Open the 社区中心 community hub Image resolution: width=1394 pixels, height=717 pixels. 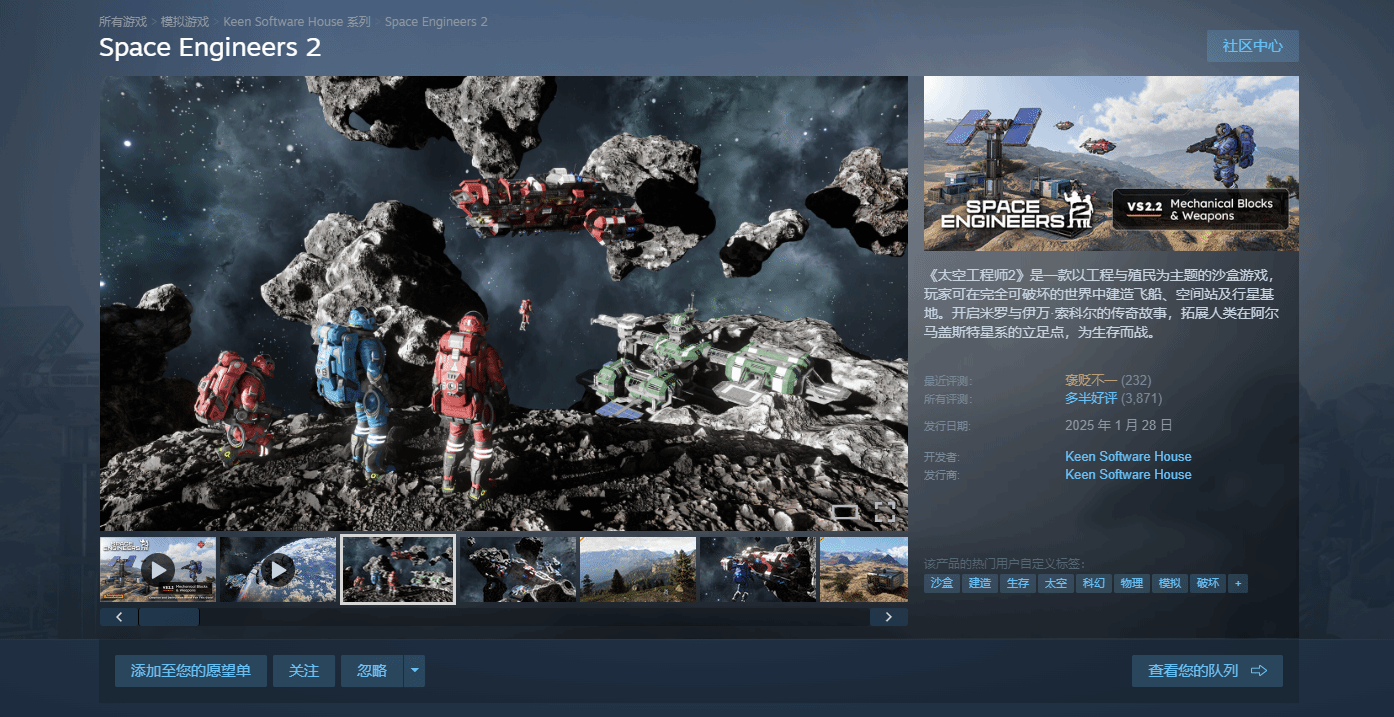coord(1252,46)
